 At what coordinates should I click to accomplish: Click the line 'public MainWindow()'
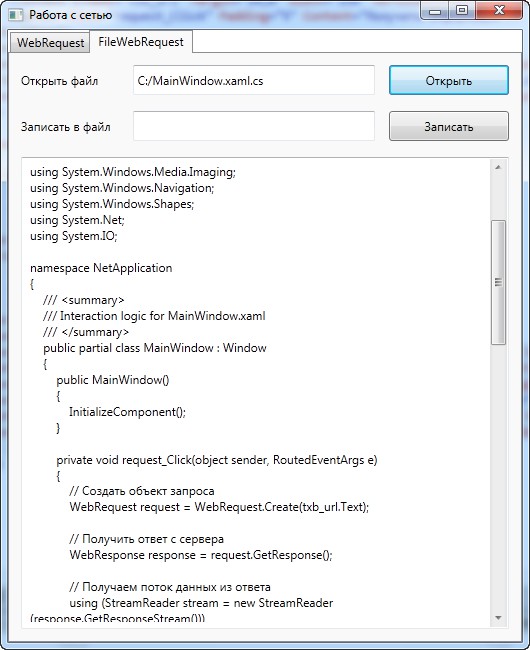tap(113, 380)
